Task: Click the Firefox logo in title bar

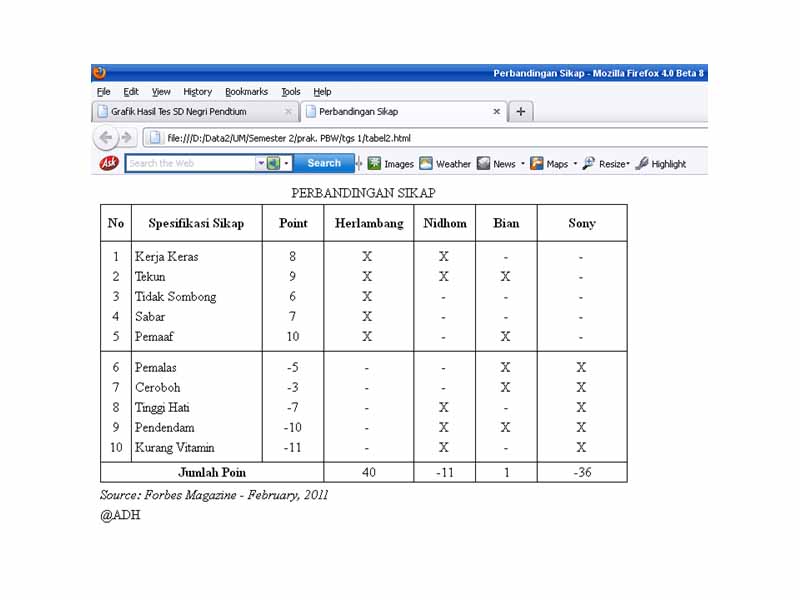Action: 99,72
